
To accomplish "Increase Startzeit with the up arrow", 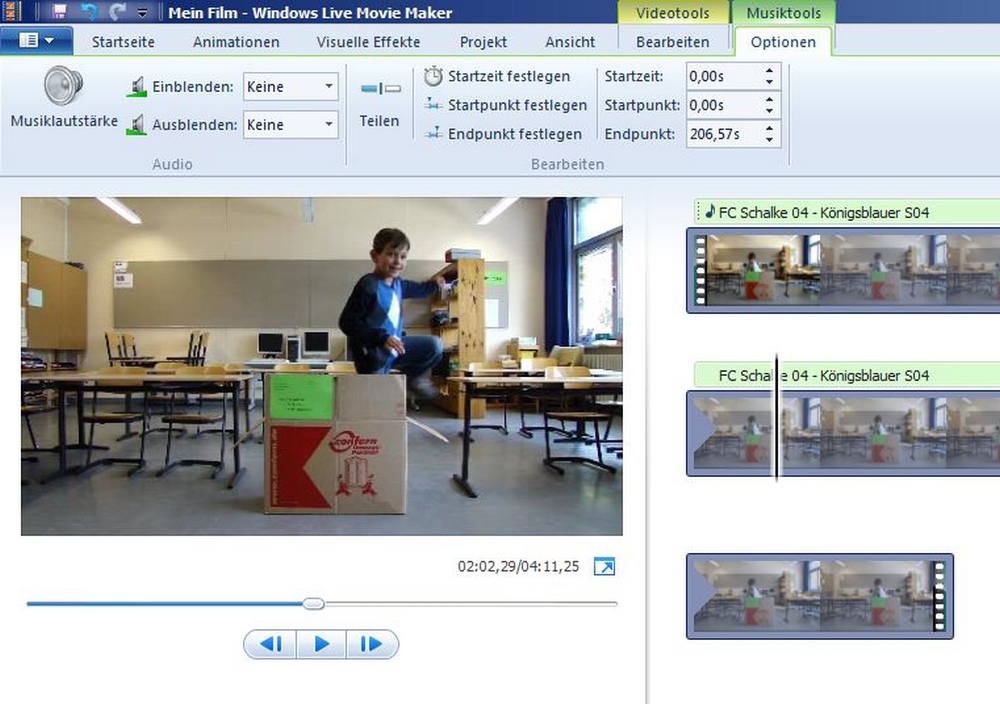I will click(x=768, y=71).
